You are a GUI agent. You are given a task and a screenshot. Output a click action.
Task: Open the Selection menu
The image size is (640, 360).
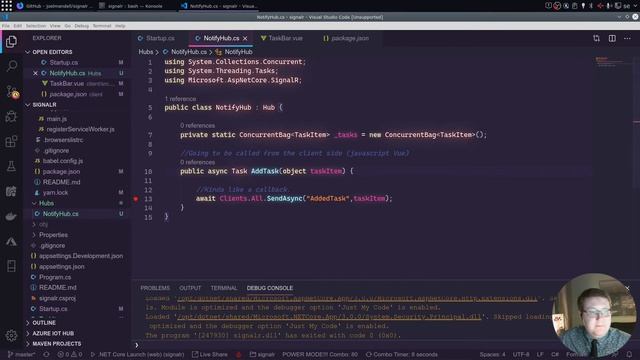click(x=36, y=26)
